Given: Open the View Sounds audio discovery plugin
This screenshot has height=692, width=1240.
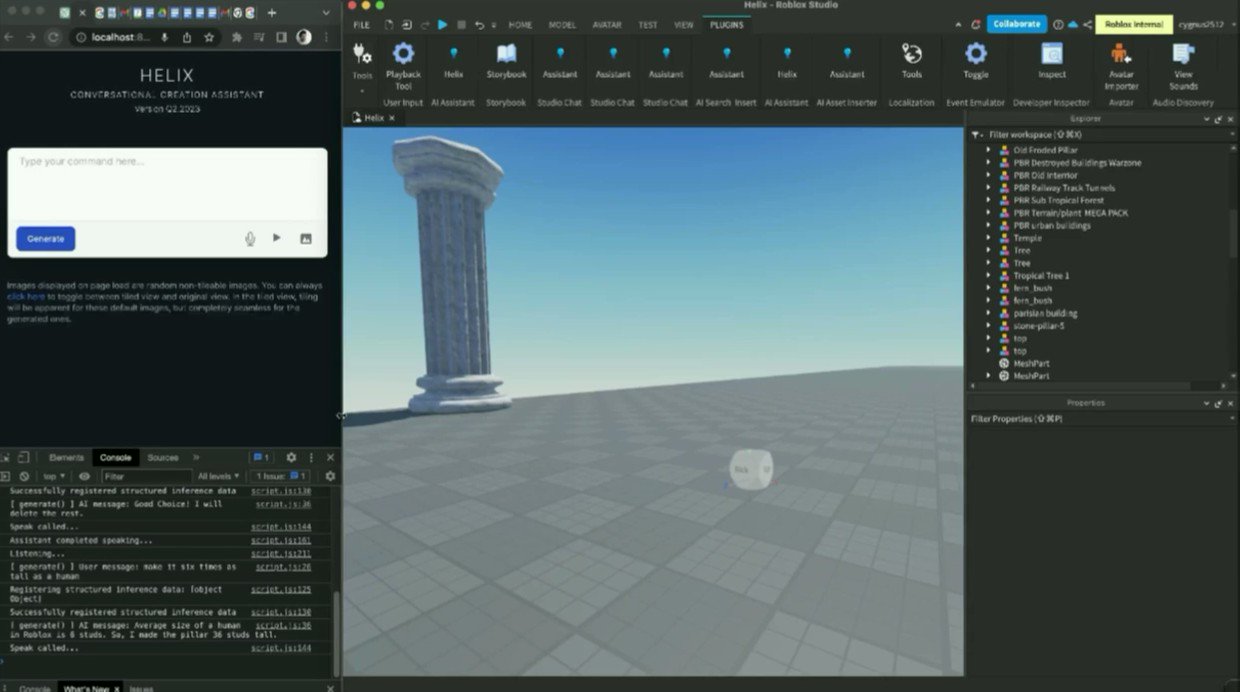Looking at the screenshot, I should pyautogui.click(x=1183, y=66).
